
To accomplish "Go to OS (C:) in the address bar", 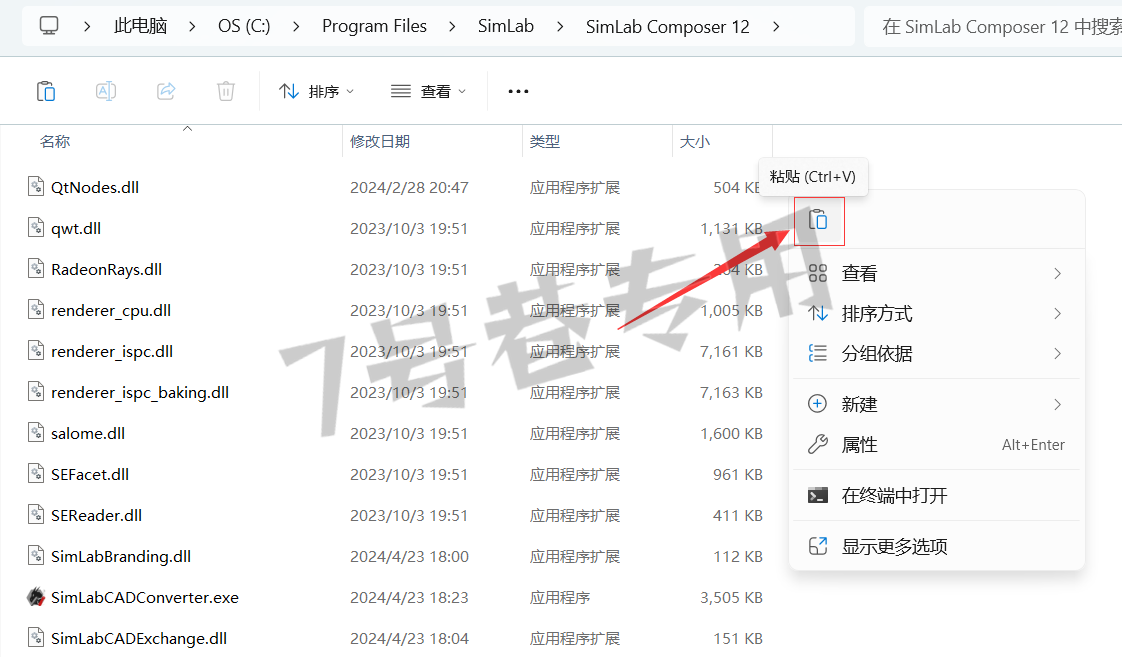I will point(244,26).
